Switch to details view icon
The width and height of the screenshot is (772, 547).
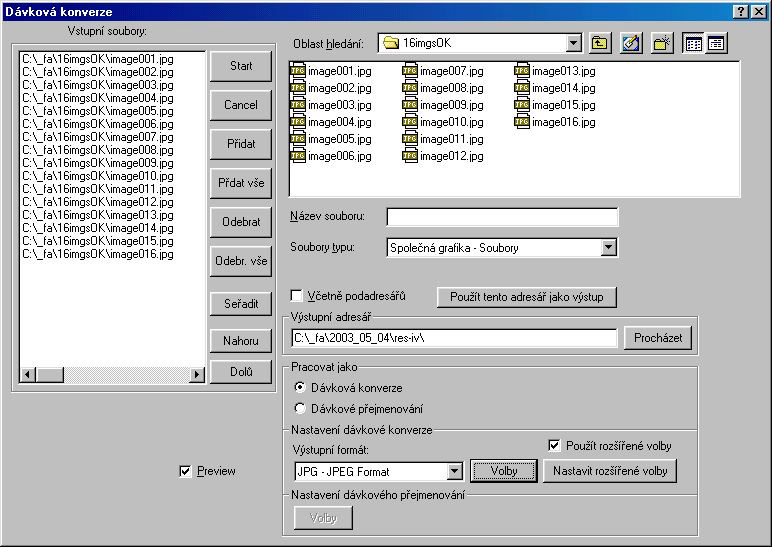(716, 43)
